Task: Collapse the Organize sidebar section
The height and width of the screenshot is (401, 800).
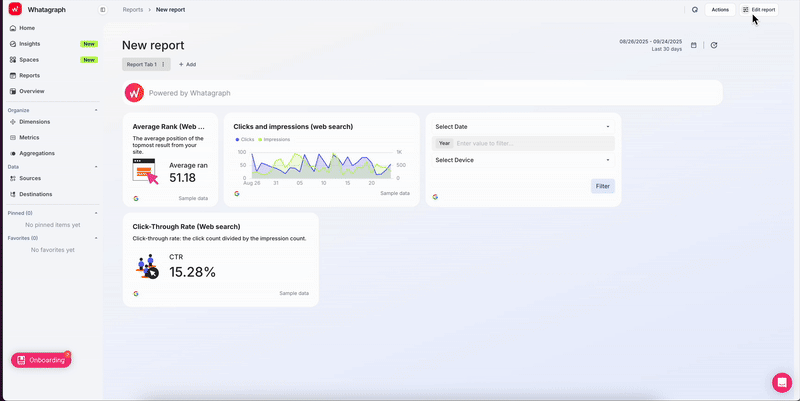Action: click(96, 110)
